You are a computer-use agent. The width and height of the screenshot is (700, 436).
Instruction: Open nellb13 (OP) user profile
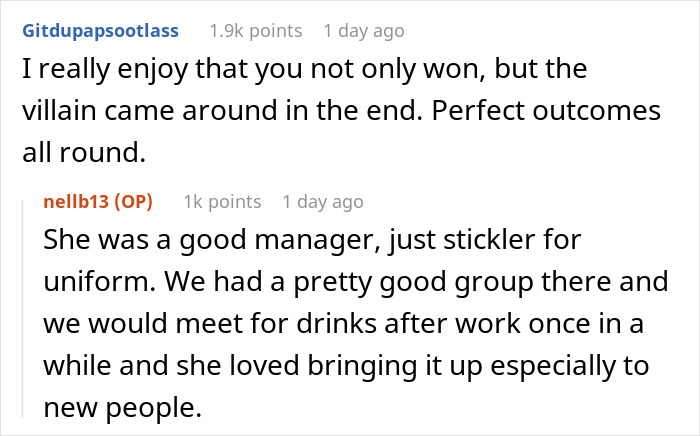(98, 202)
